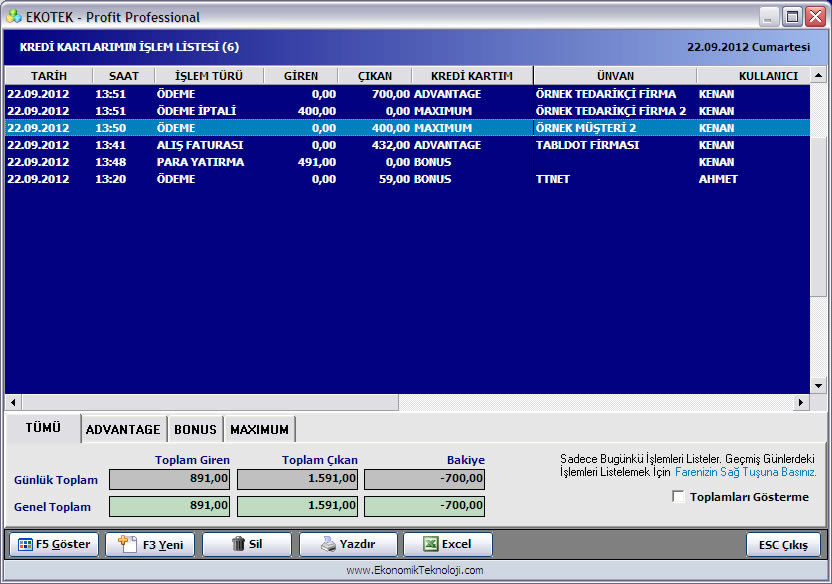
Task: Click the trash can icon on Sil
Action: [x=238, y=544]
